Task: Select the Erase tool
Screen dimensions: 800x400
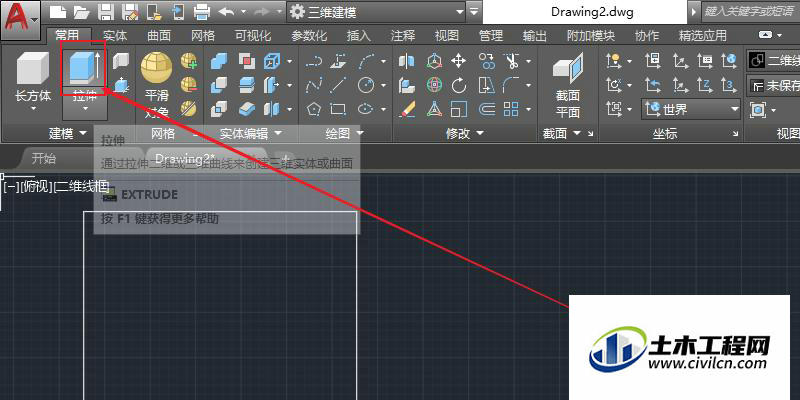Action: (407, 108)
